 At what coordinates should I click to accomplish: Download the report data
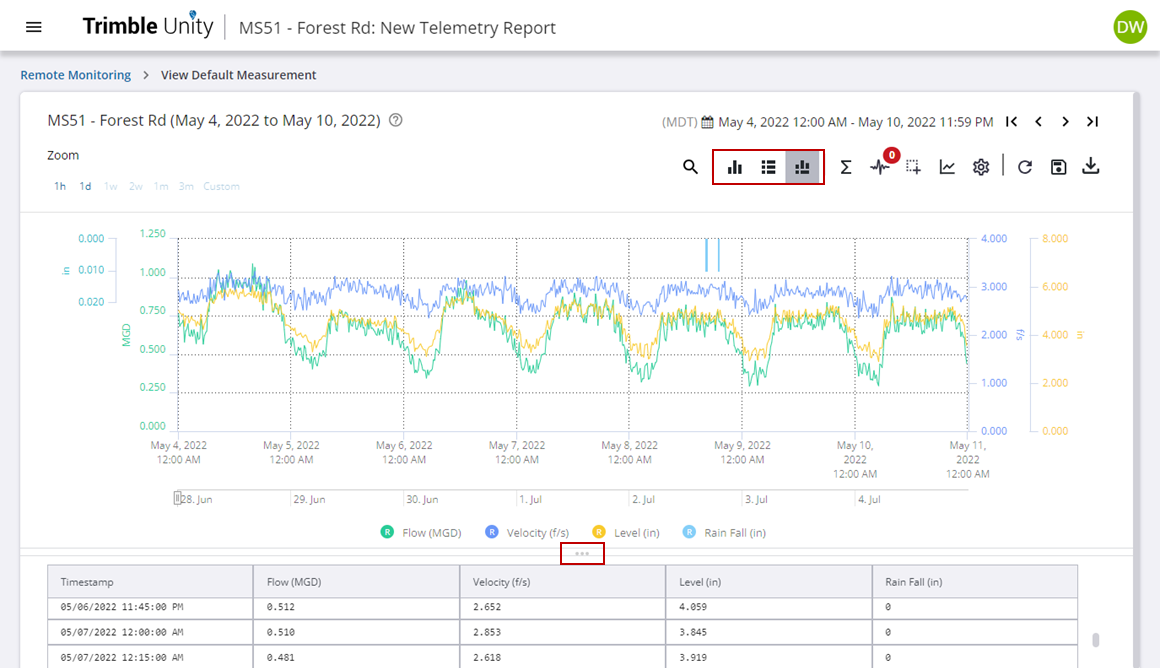click(1090, 166)
